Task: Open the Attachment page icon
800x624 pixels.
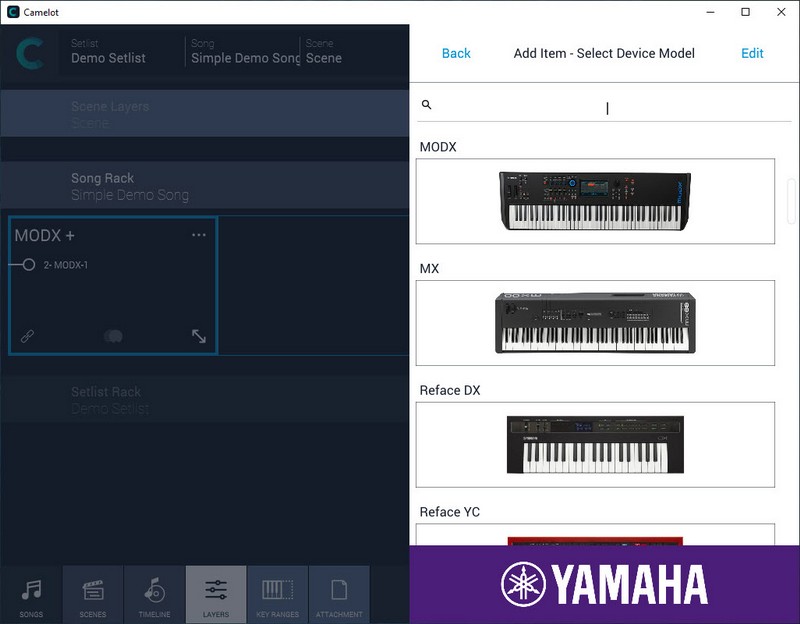Action: coord(339,594)
